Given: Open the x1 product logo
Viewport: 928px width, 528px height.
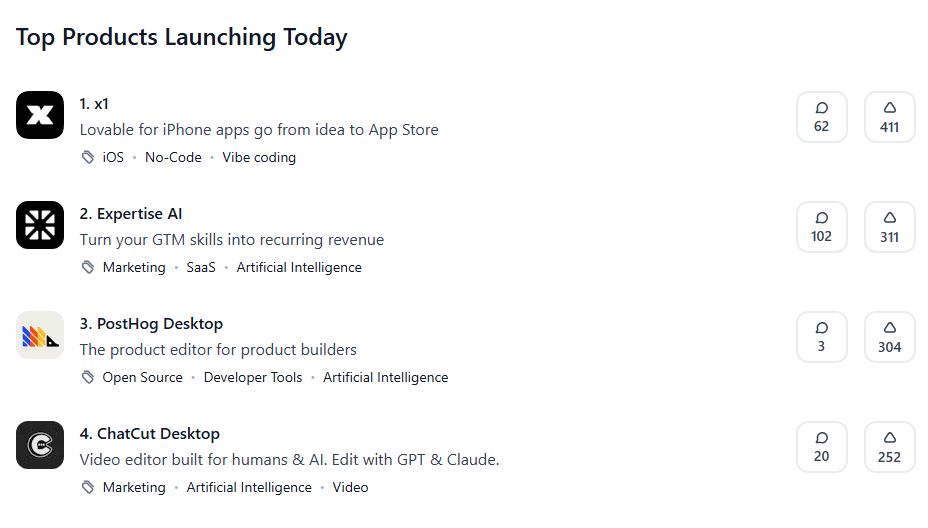Looking at the screenshot, I should coord(40,115).
